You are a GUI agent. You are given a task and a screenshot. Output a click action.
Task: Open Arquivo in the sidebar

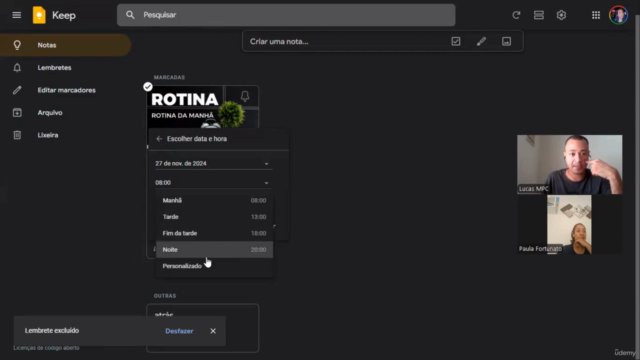click(65, 112)
